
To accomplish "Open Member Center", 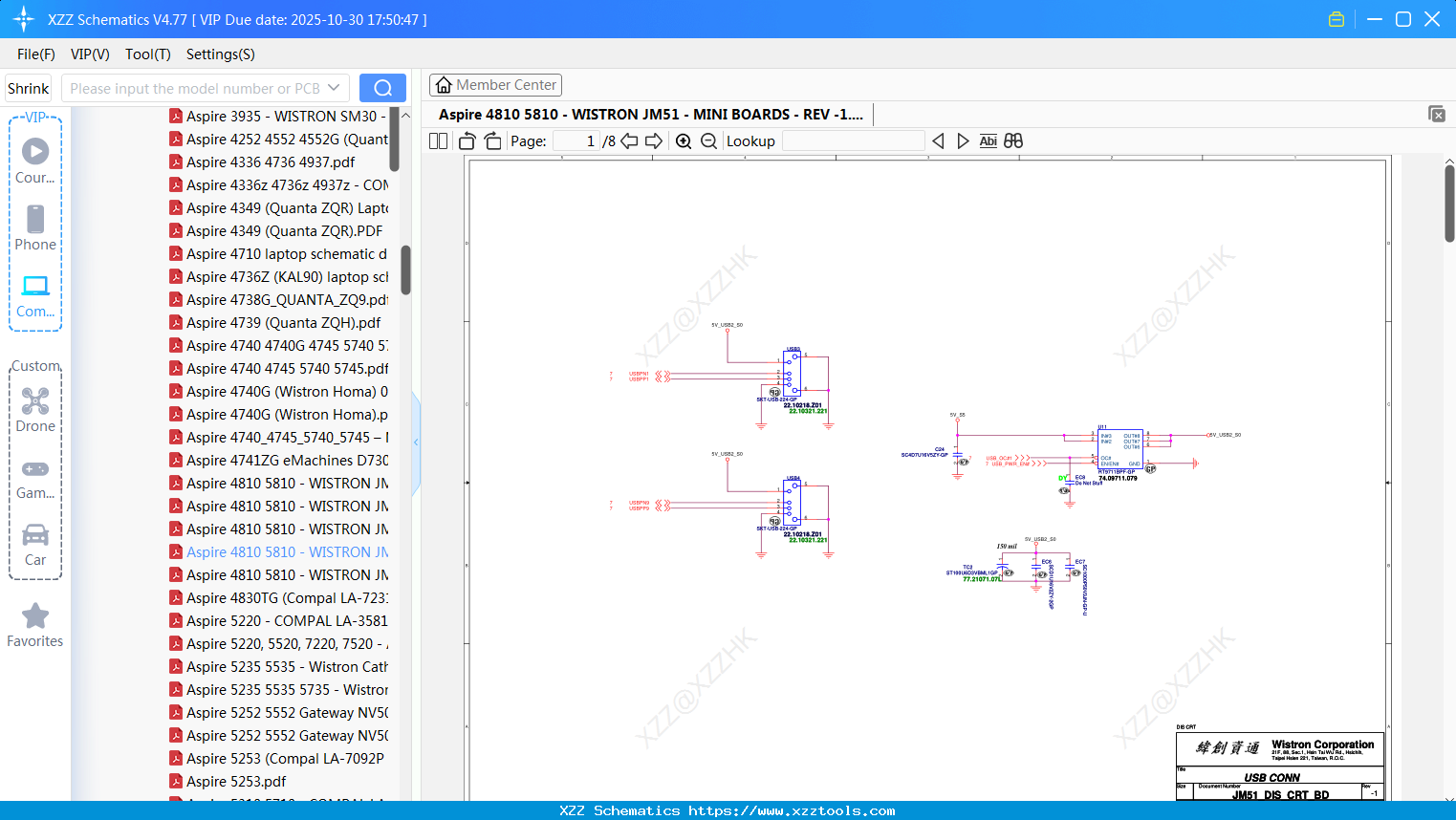I will click(x=495, y=85).
